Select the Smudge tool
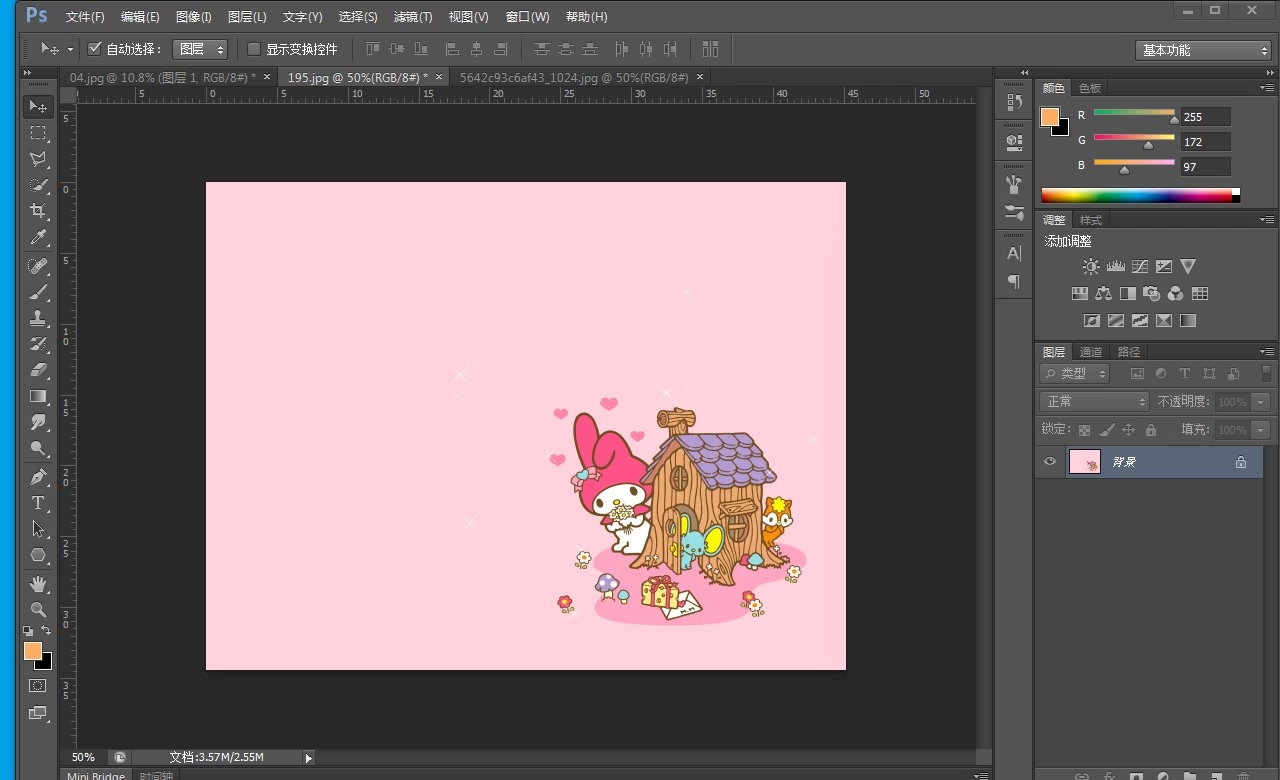 tap(38, 423)
